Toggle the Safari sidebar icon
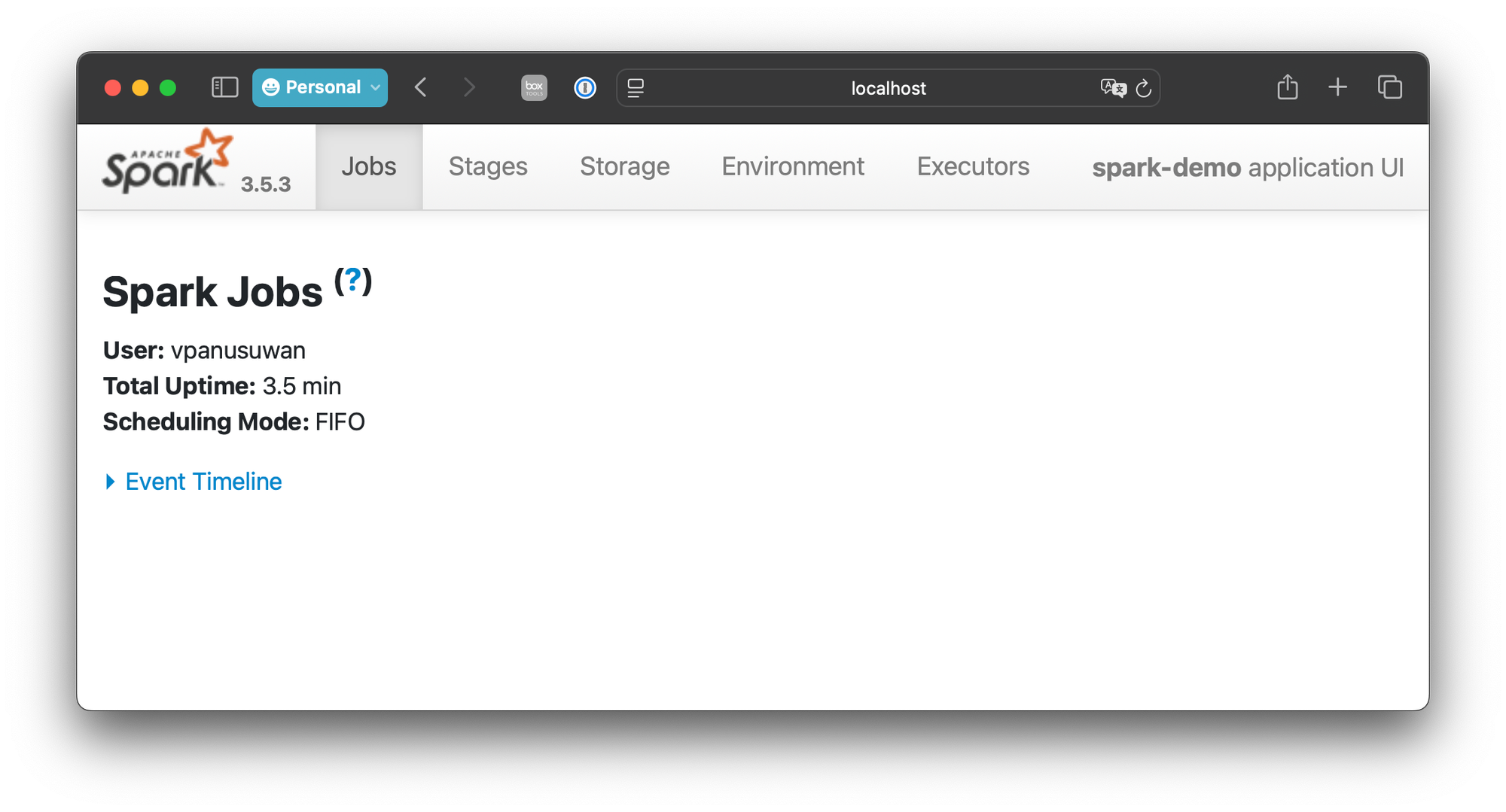This screenshot has height=812, width=1506. pyautogui.click(x=224, y=87)
